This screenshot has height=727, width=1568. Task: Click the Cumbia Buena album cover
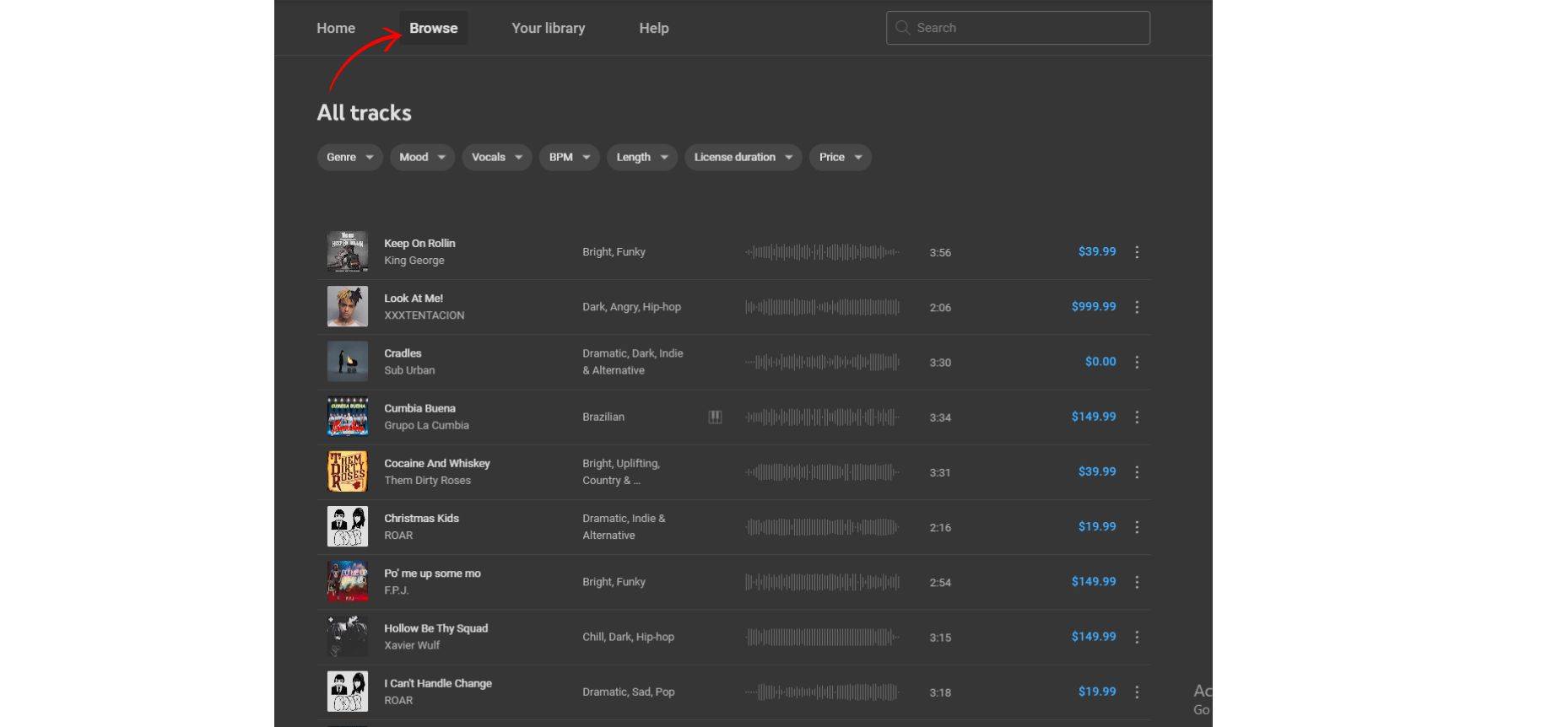coord(348,416)
